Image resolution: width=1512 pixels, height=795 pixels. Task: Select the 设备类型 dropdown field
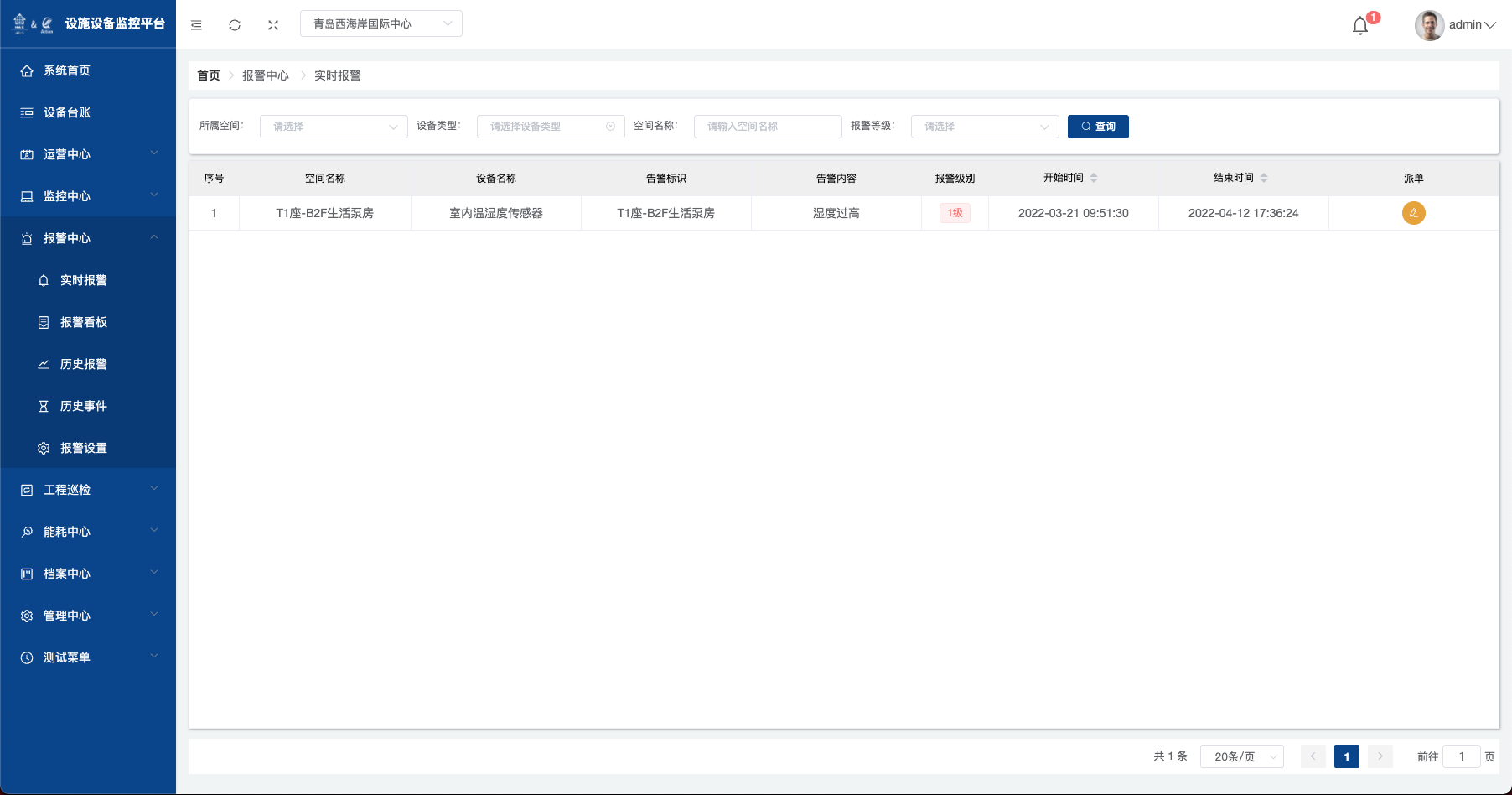tap(551, 127)
